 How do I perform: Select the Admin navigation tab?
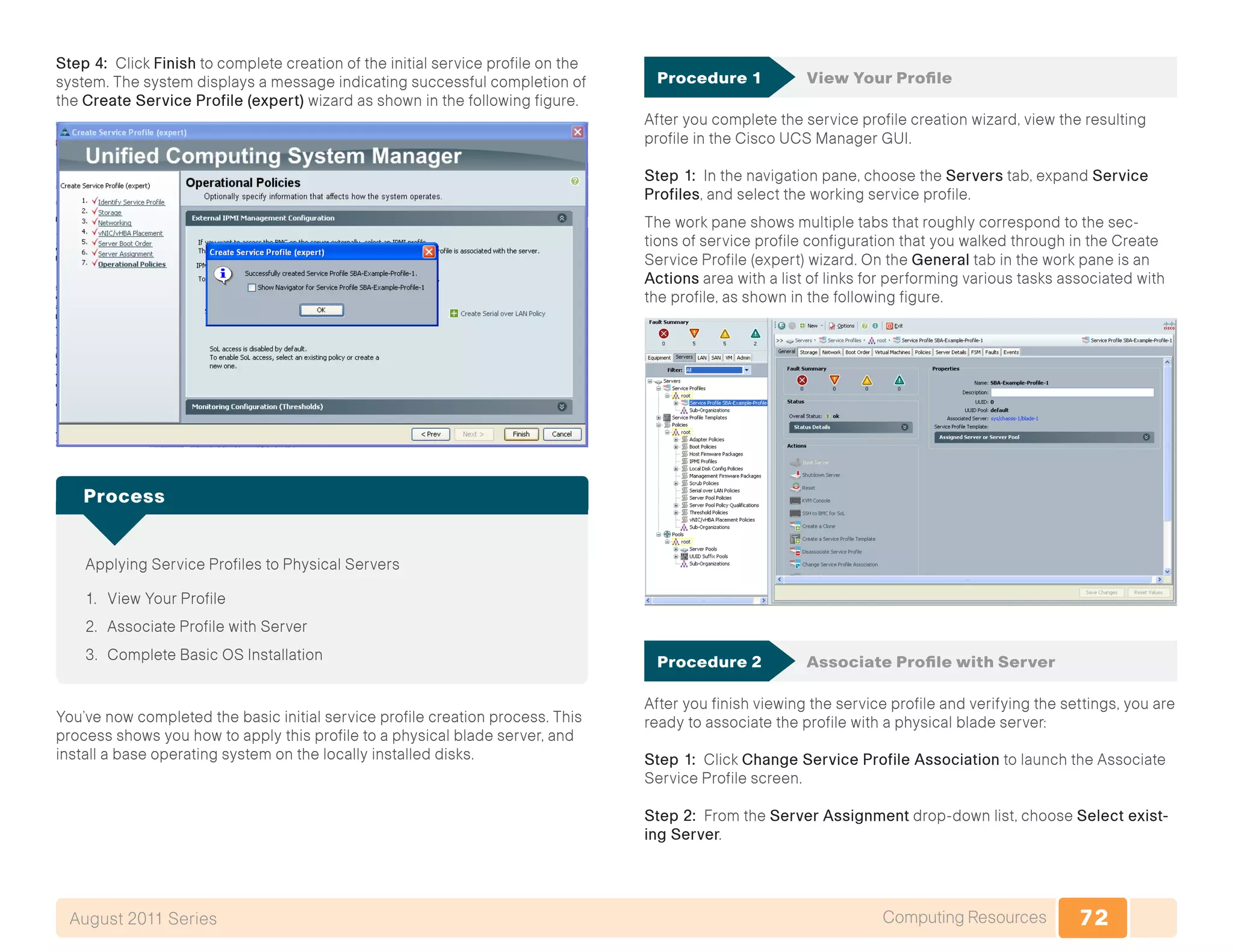[744, 357]
